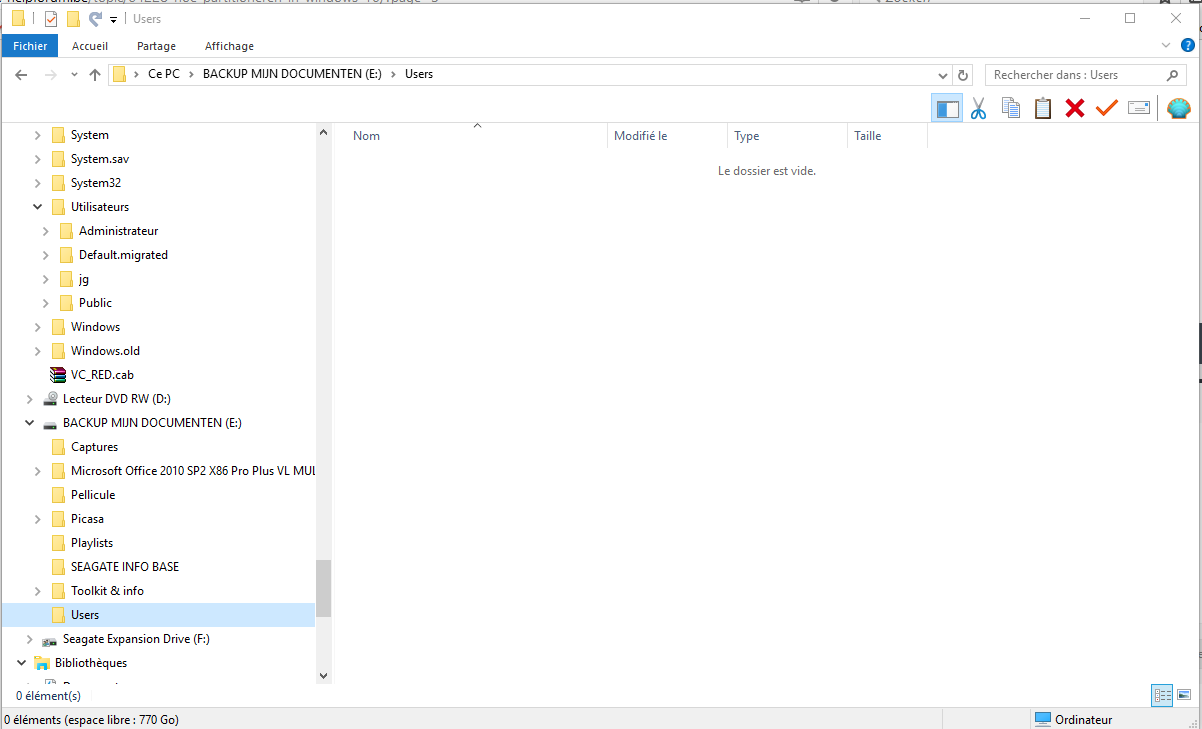The image size is (1202, 729).
Task: Expand the jg folder
Action: pyautogui.click(x=46, y=279)
